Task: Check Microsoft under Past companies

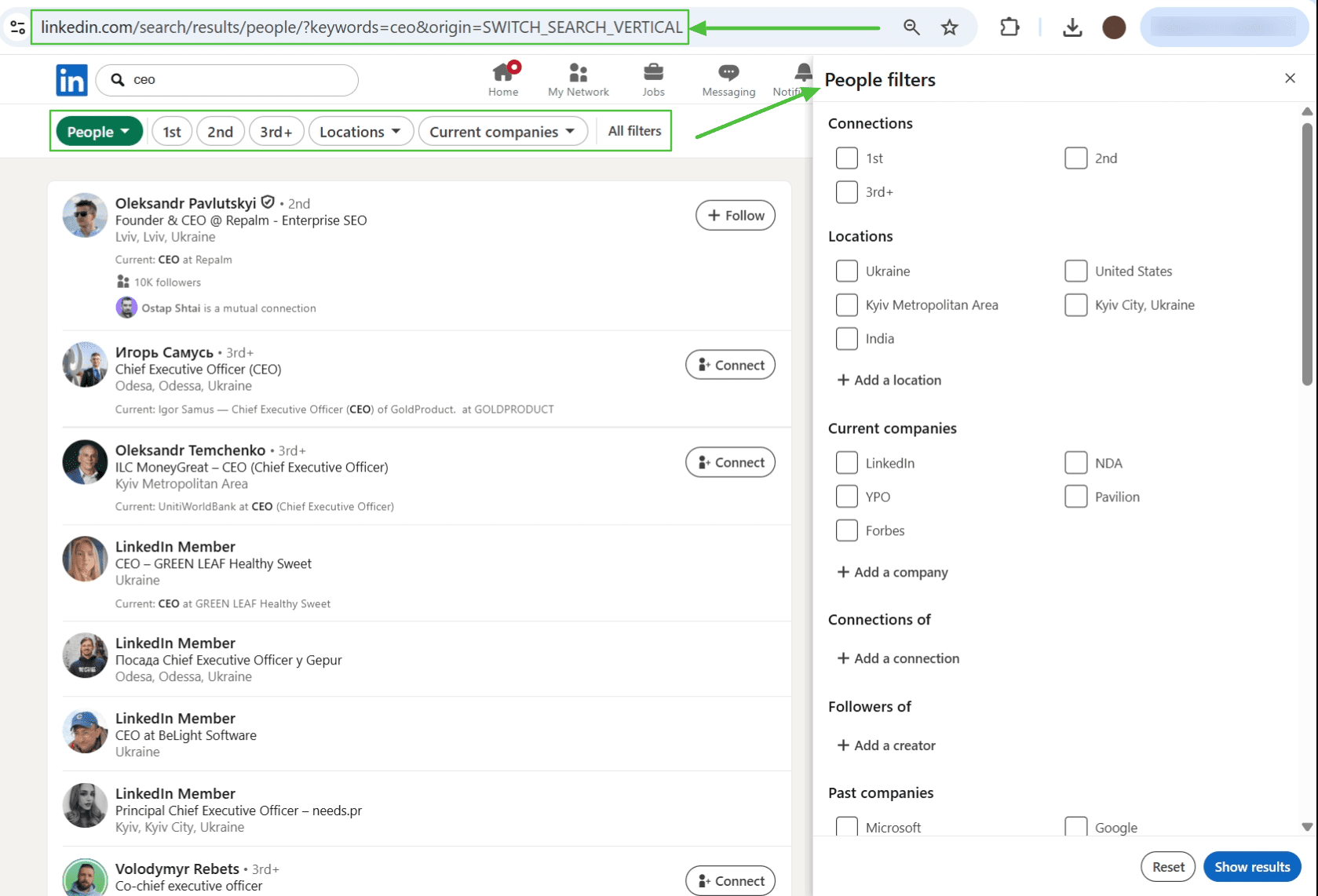Action: (846, 826)
